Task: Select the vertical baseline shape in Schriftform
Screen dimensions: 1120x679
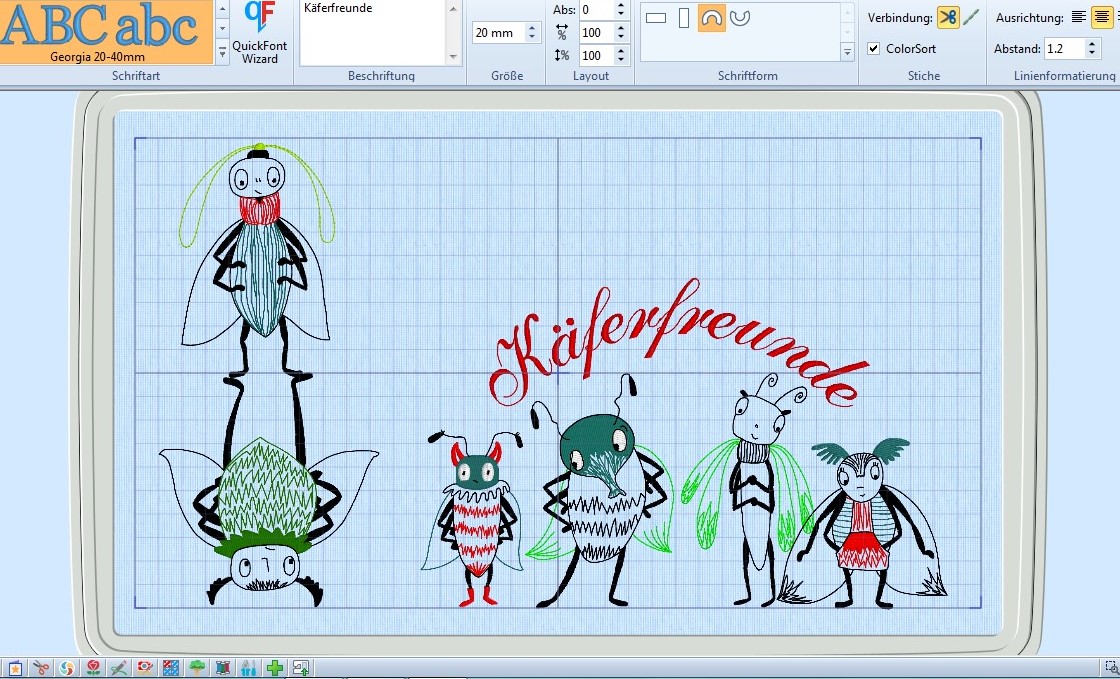Action: pos(683,17)
